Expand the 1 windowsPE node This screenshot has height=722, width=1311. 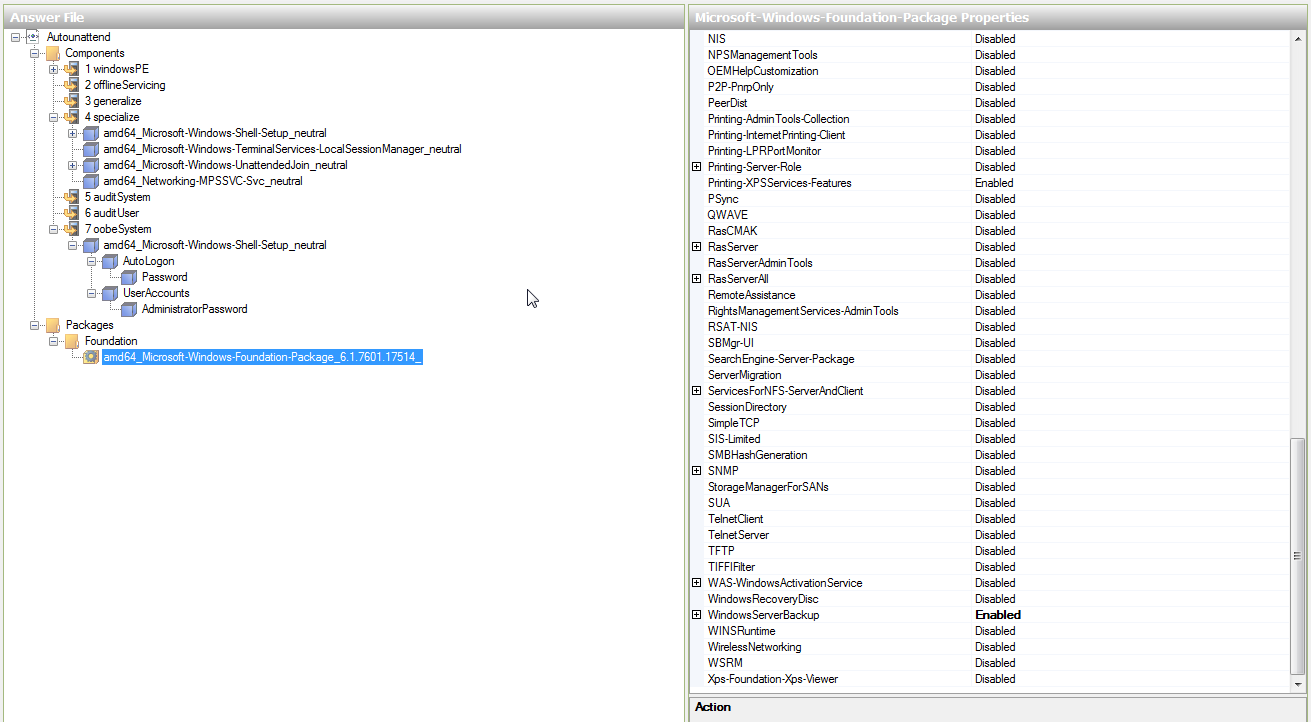pyautogui.click(x=53, y=69)
